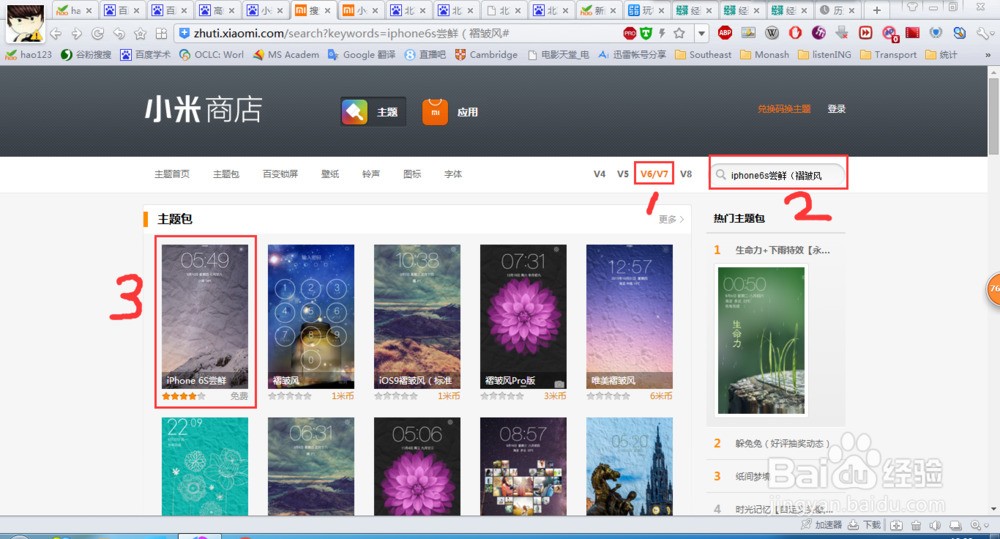
Task: Open the 百变锁屏 menu item
Action: tap(280, 174)
